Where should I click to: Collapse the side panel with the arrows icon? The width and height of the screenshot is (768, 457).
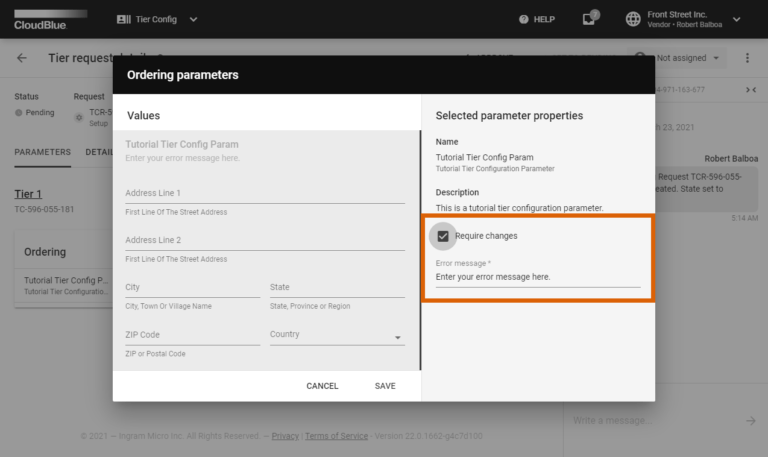pos(751,90)
